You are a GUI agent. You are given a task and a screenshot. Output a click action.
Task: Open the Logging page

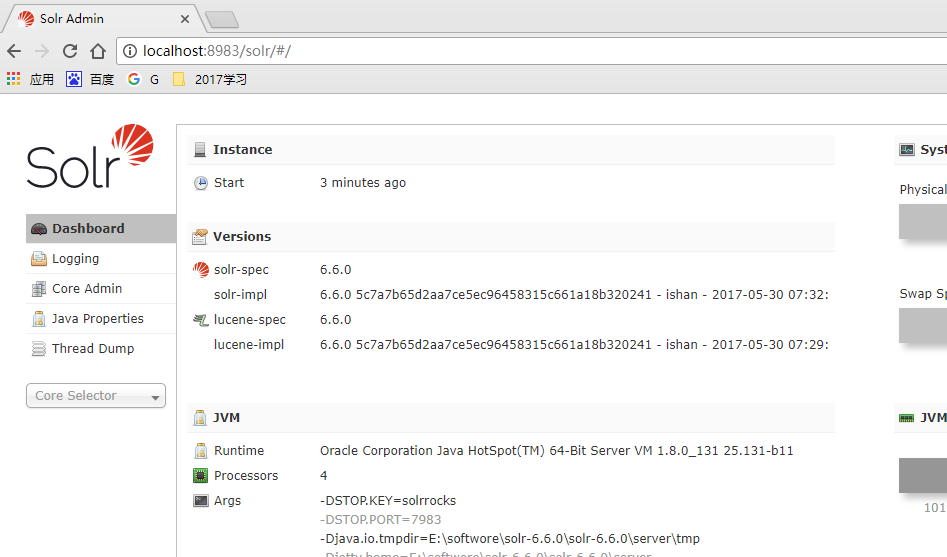tap(75, 258)
